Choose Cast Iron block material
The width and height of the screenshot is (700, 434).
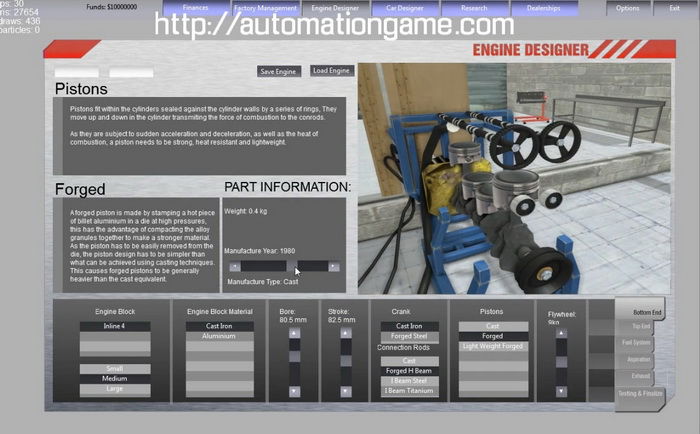point(220,326)
